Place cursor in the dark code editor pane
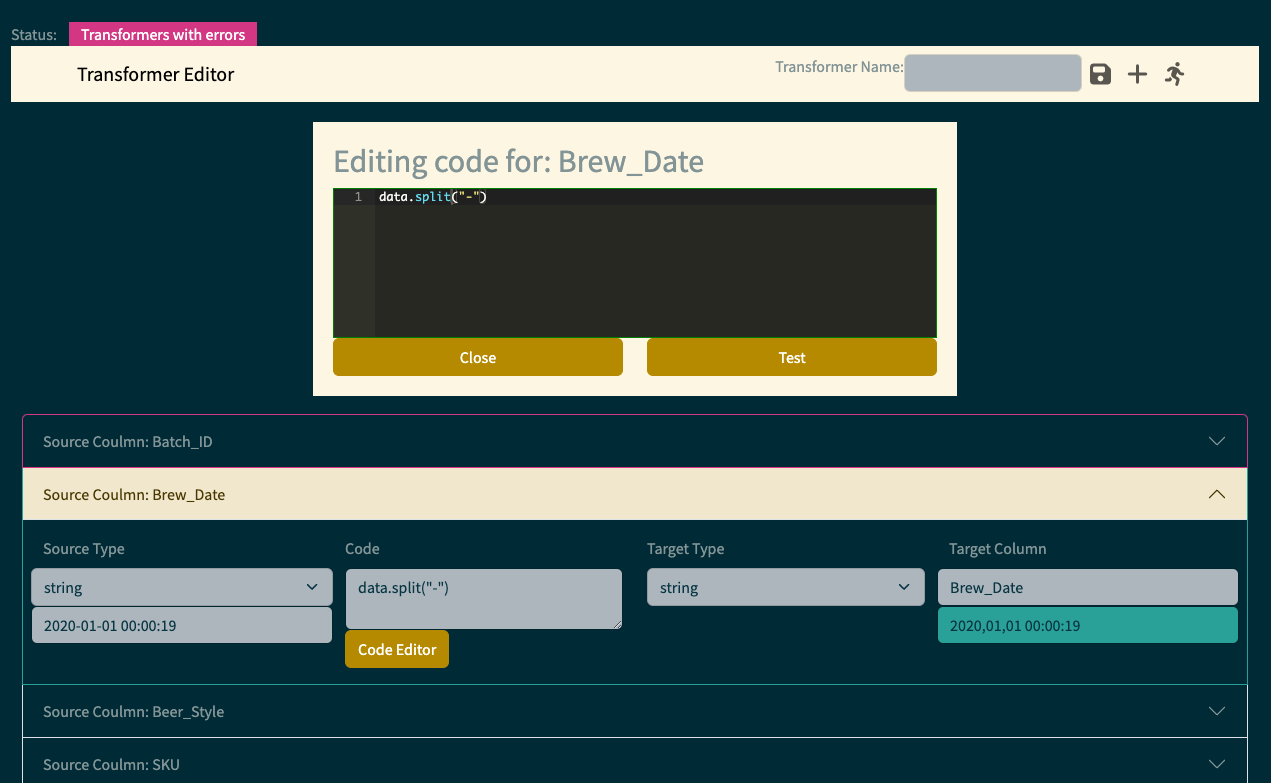Screen dimensions: 1271x783 tap(650, 260)
